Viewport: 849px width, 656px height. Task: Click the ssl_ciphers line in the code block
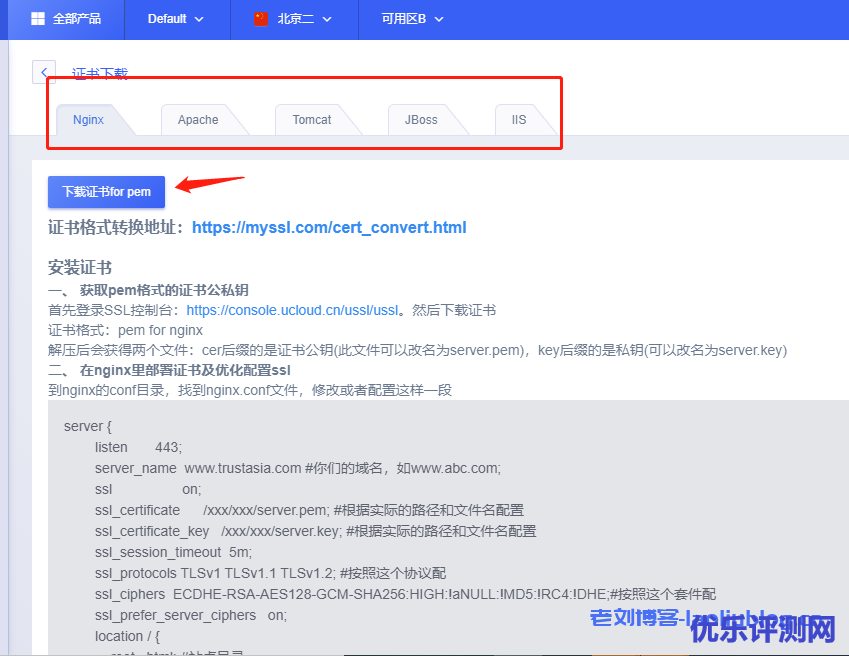point(405,594)
